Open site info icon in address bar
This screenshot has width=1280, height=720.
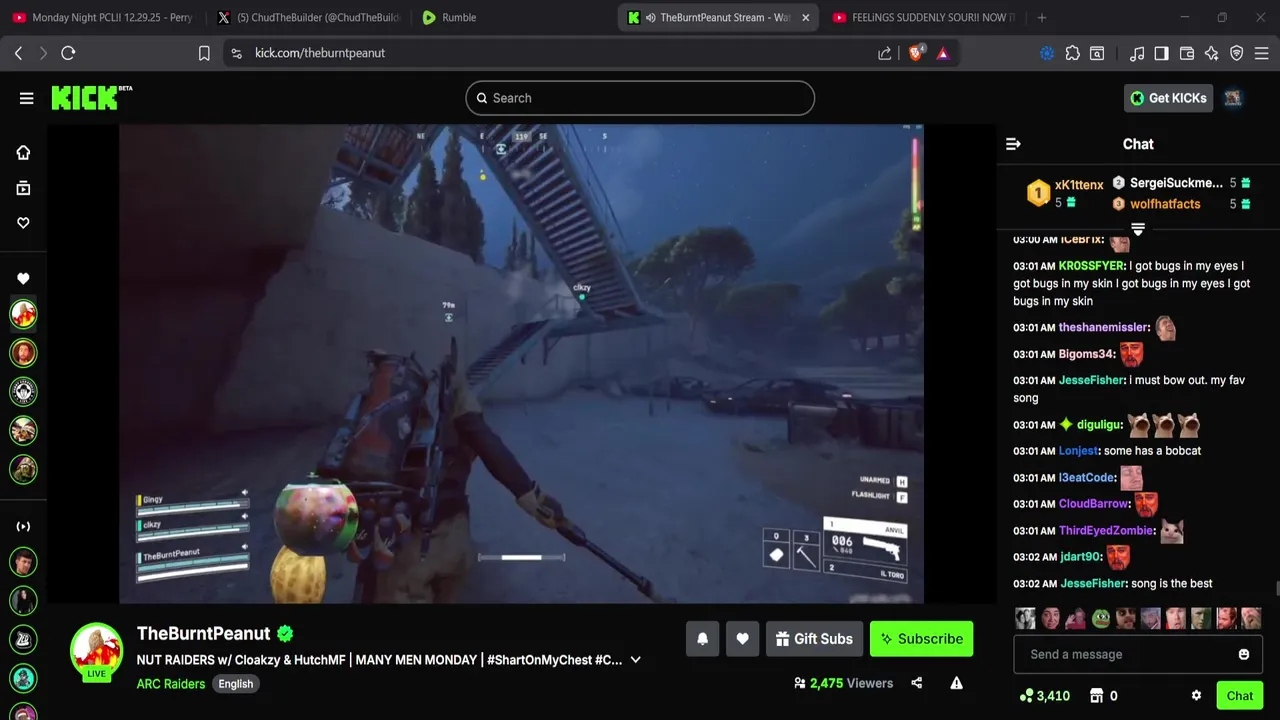point(236,53)
